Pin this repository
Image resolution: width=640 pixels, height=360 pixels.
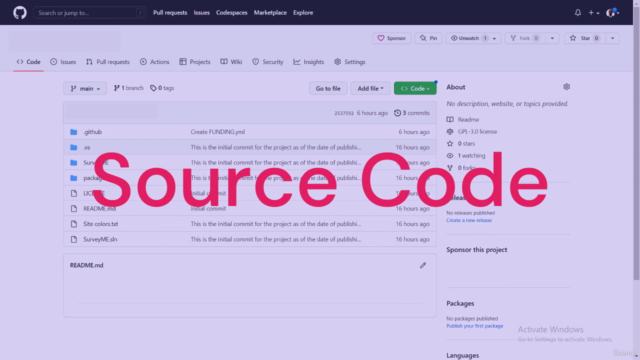[428, 38]
